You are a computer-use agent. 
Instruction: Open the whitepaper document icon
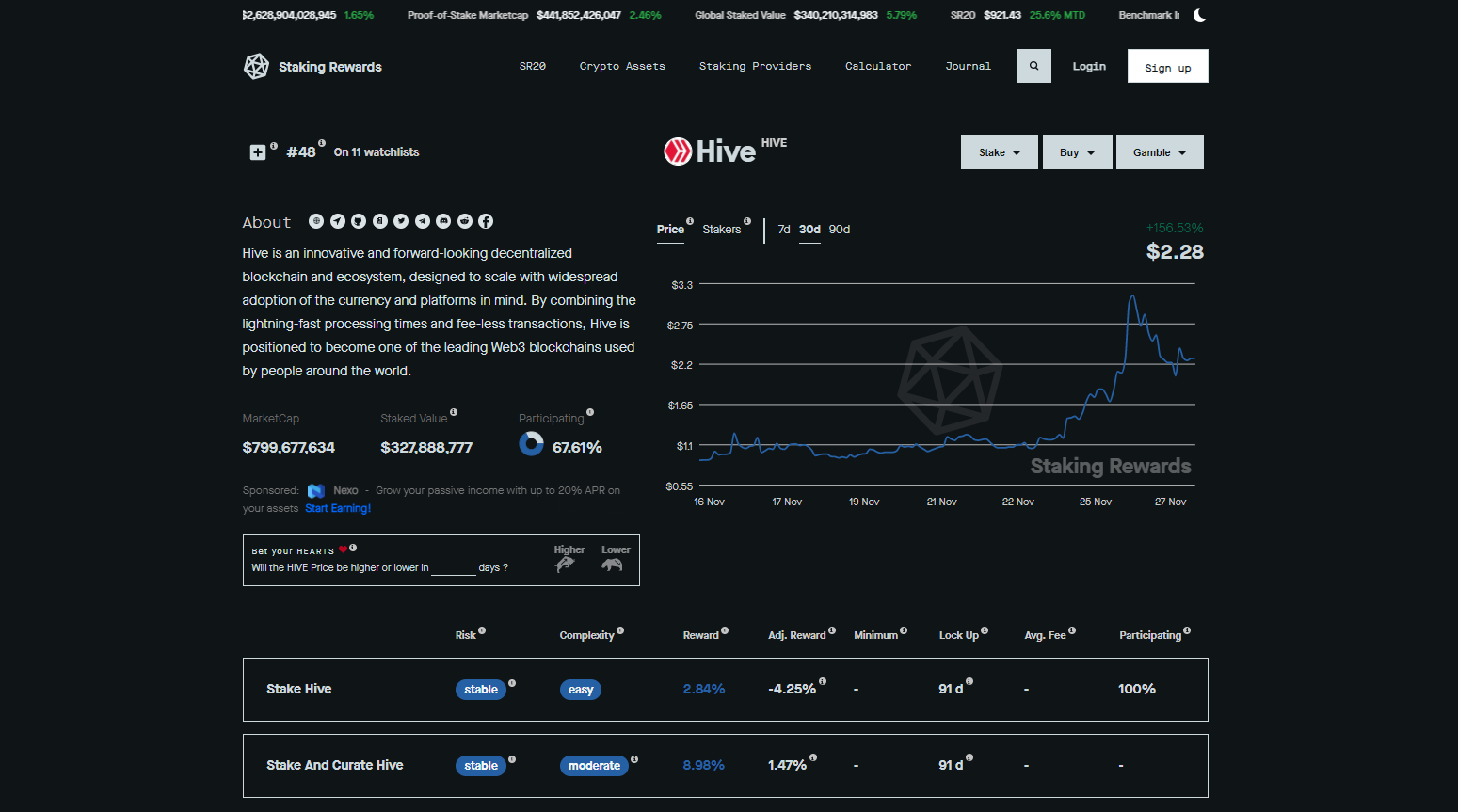point(379,221)
